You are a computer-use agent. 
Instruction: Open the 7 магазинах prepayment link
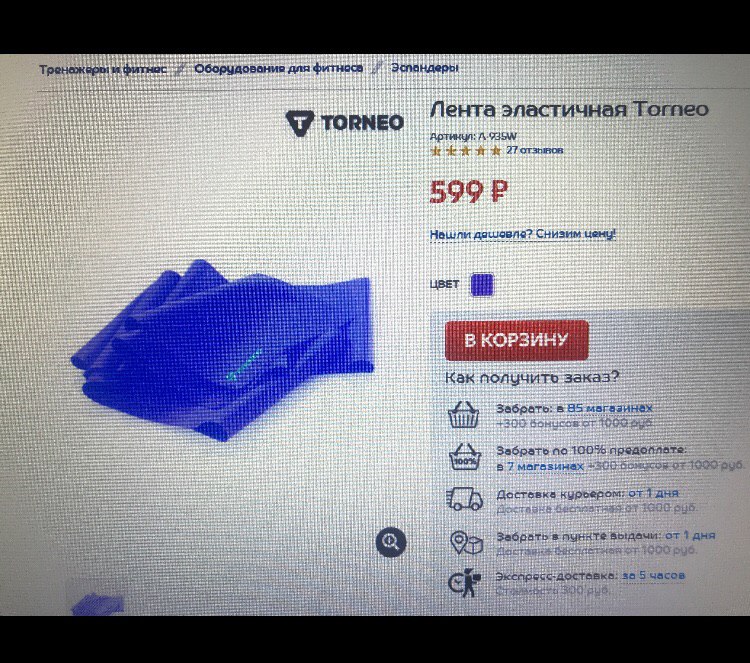click(545, 466)
